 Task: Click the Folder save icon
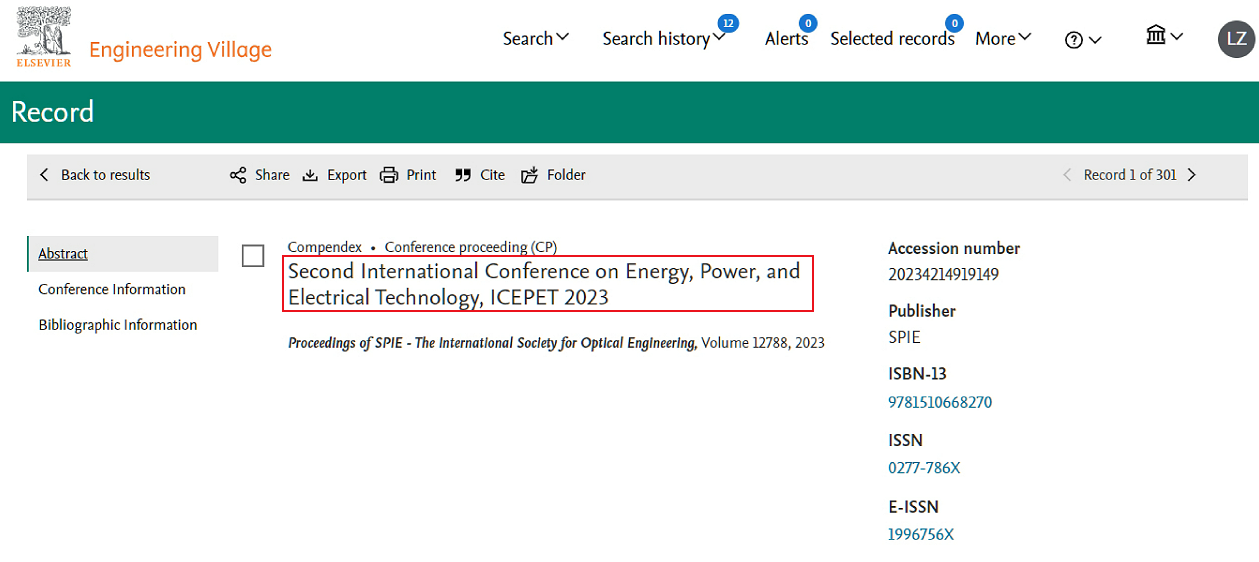[529, 175]
